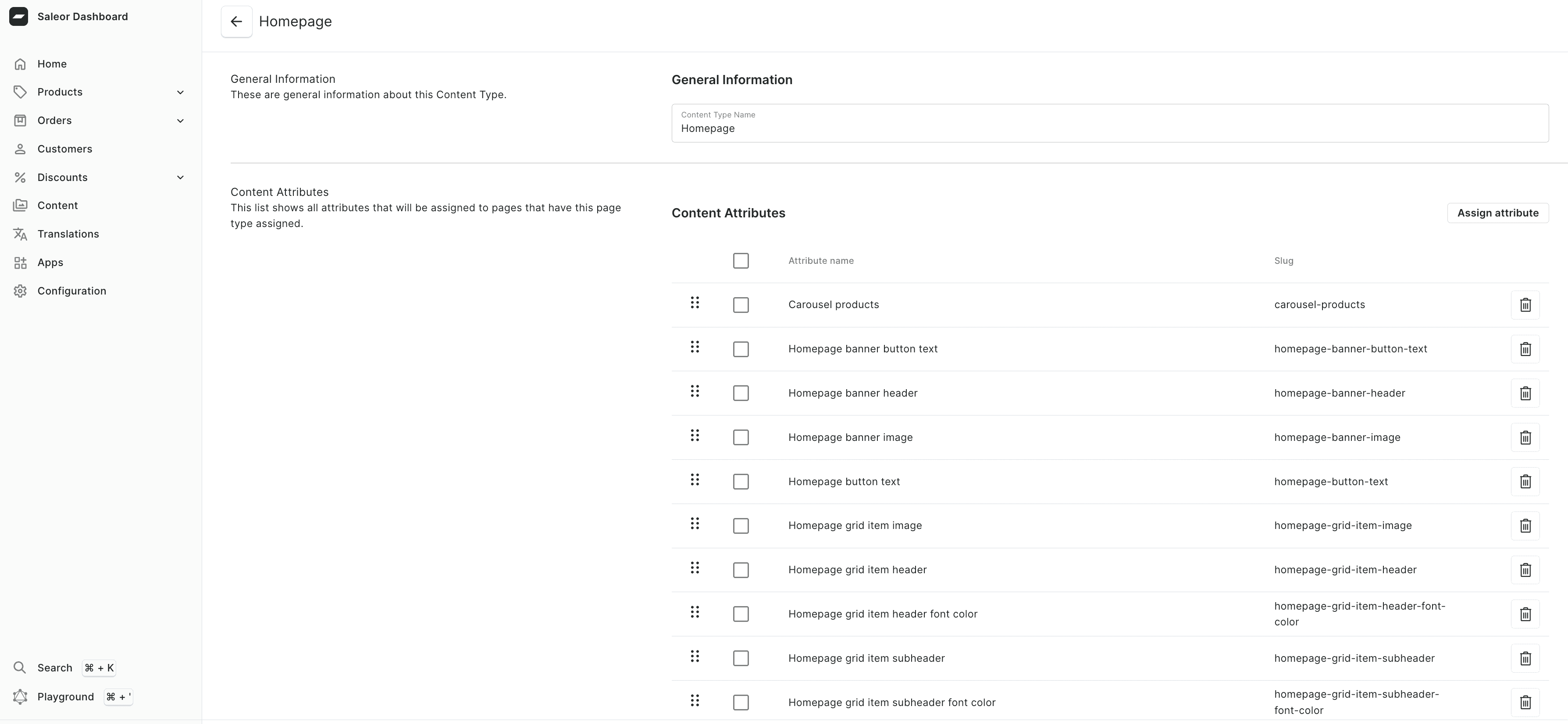Click the Attribute name column header
The width and height of the screenshot is (1568, 724).
click(820, 260)
